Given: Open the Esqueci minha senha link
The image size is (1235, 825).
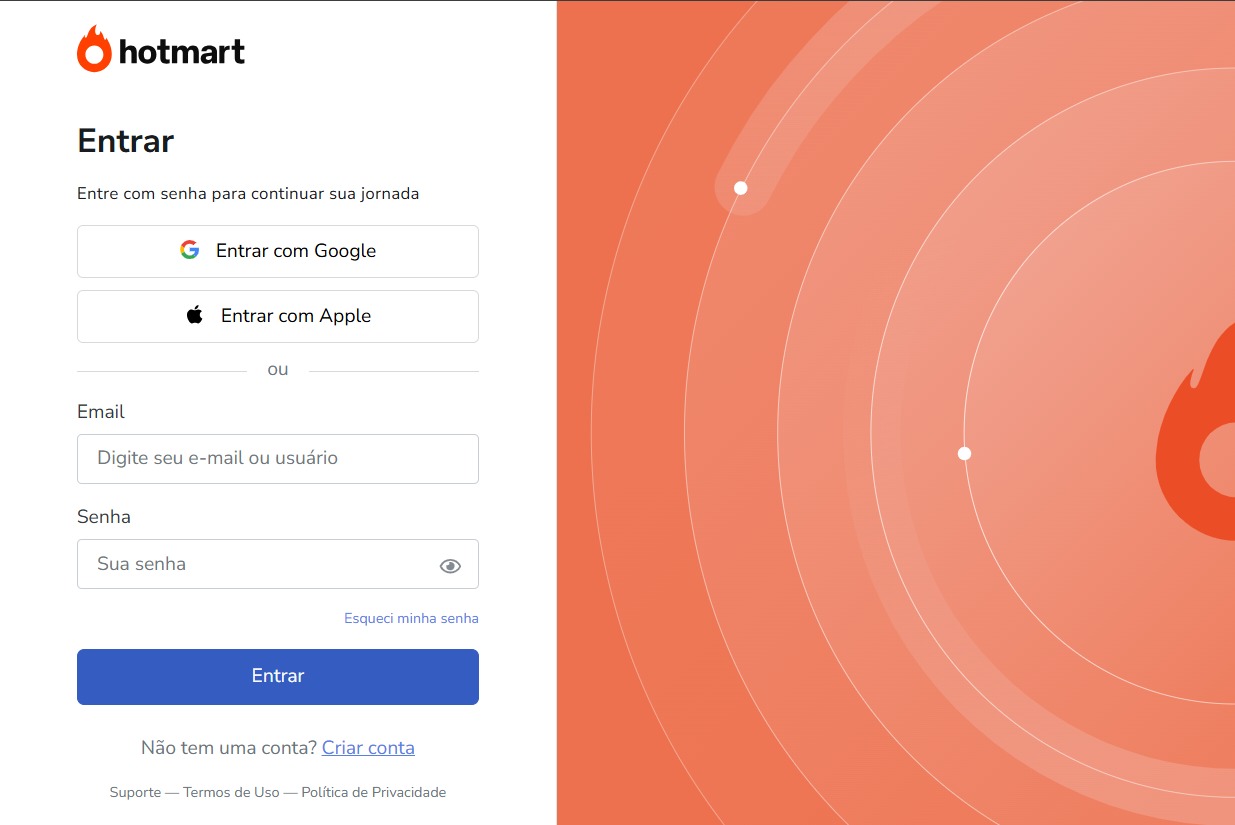Looking at the screenshot, I should (x=411, y=618).
